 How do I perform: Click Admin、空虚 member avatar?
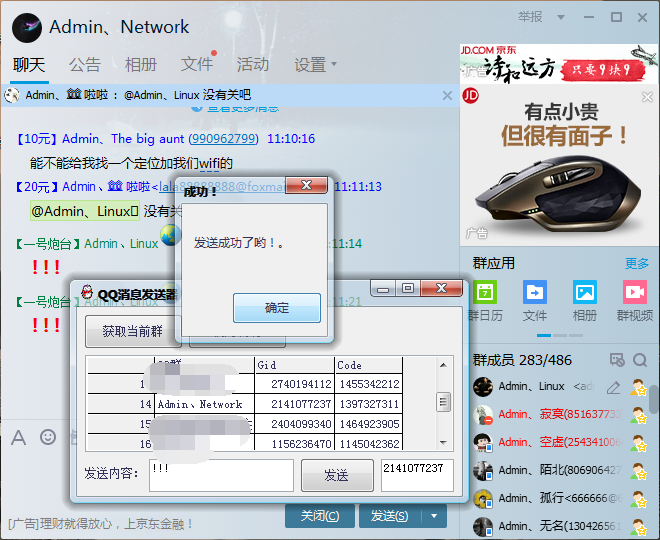(x=483, y=443)
